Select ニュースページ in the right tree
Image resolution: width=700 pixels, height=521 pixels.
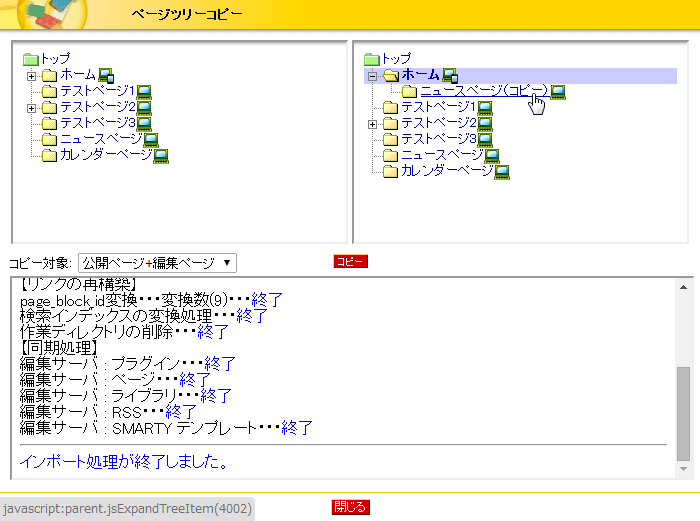click(442, 155)
